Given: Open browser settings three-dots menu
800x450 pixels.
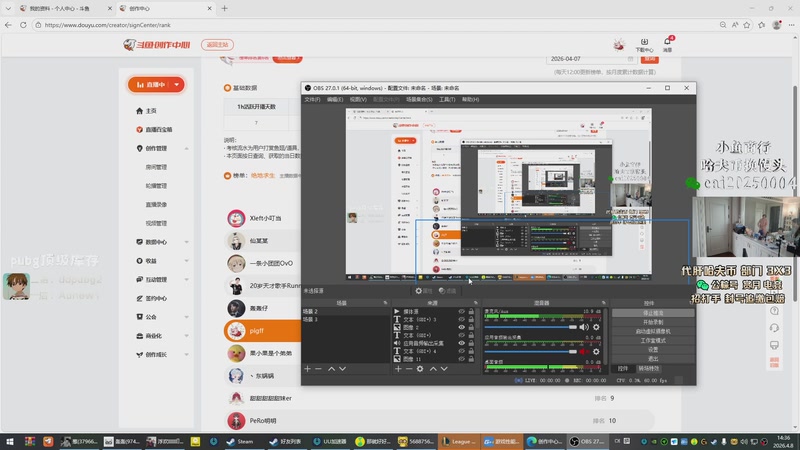Looking at the screenshot, I should click(791, 24).
